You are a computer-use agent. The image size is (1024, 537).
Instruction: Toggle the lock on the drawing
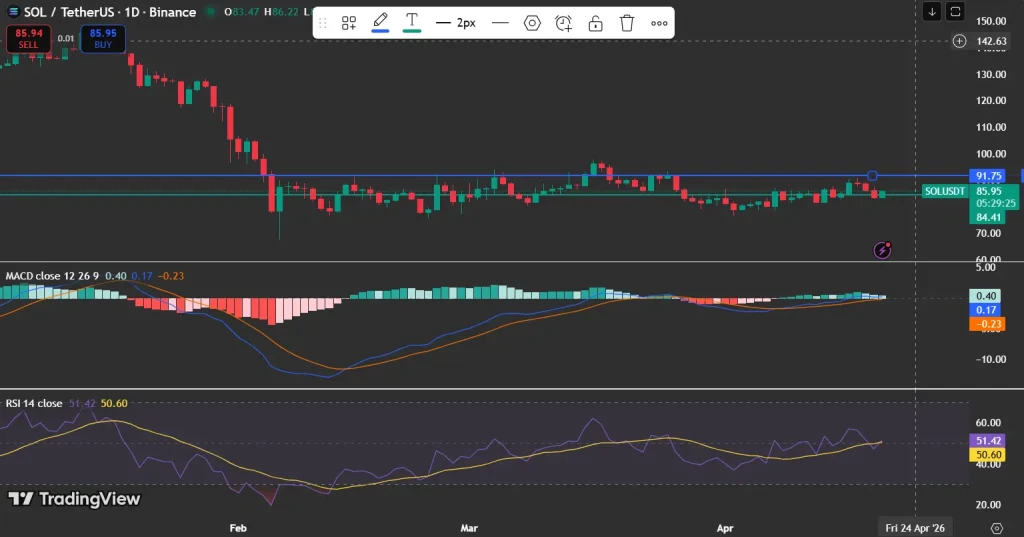tap(595, 24)
